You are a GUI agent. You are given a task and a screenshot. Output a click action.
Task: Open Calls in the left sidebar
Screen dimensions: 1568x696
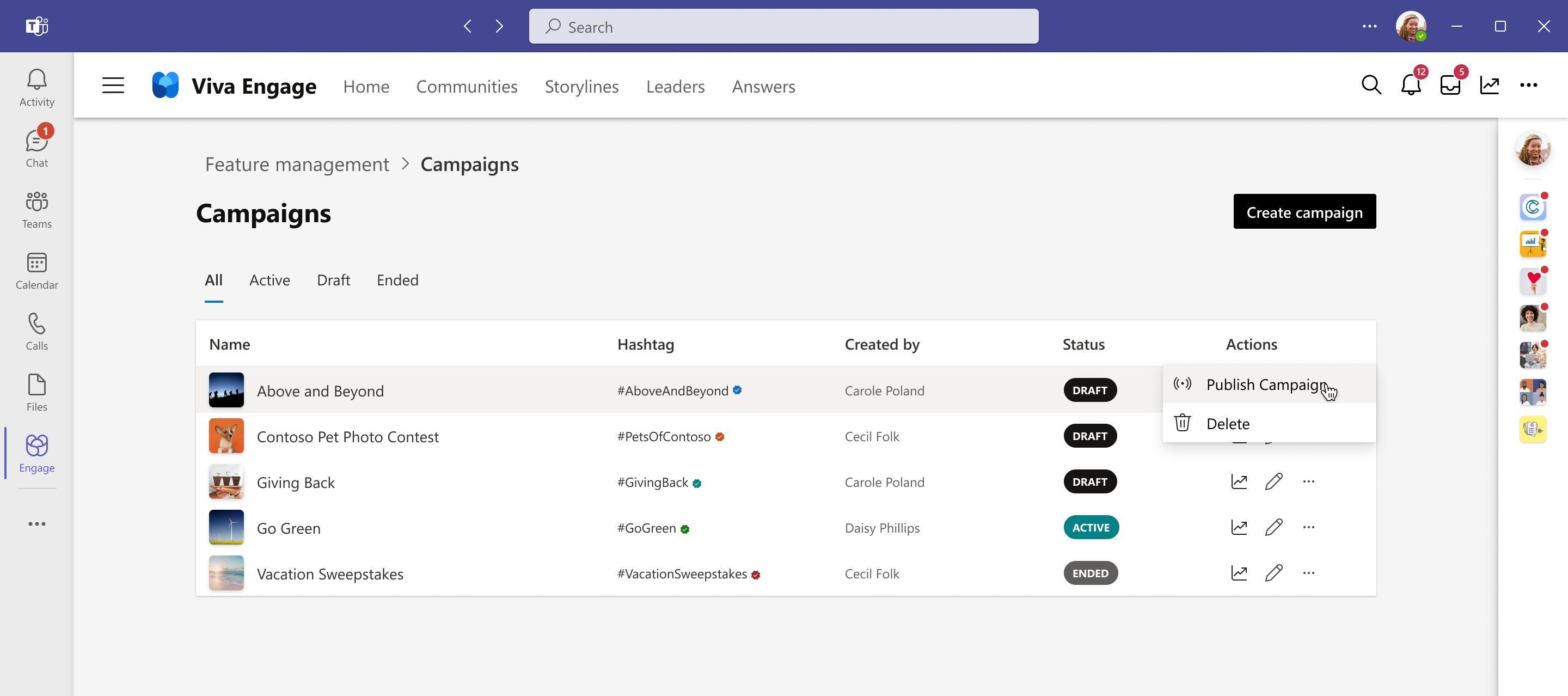(36, 331)
